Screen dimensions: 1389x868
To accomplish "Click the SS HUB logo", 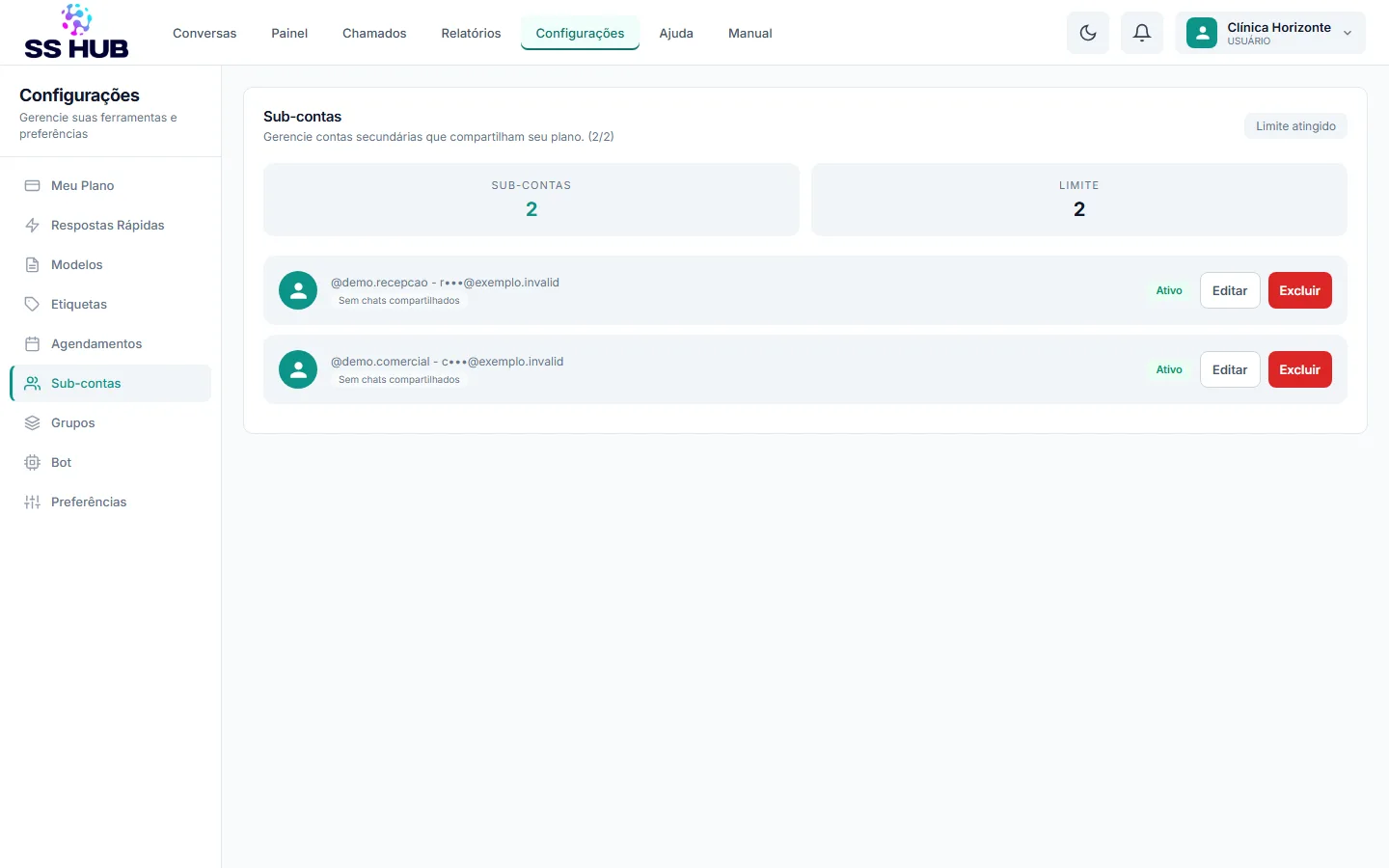I will click(76, 32).
